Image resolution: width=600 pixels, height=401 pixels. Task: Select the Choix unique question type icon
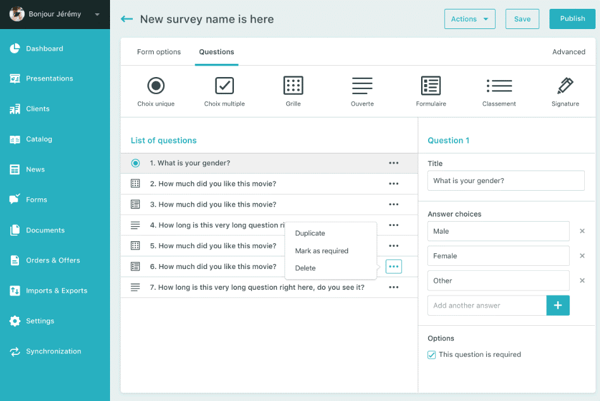click(x=156, y=86)
